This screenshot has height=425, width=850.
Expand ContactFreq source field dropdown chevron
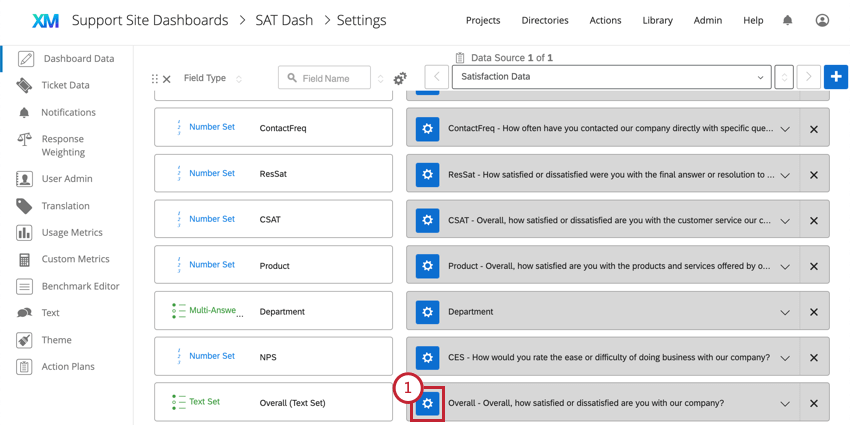[784, 129]
